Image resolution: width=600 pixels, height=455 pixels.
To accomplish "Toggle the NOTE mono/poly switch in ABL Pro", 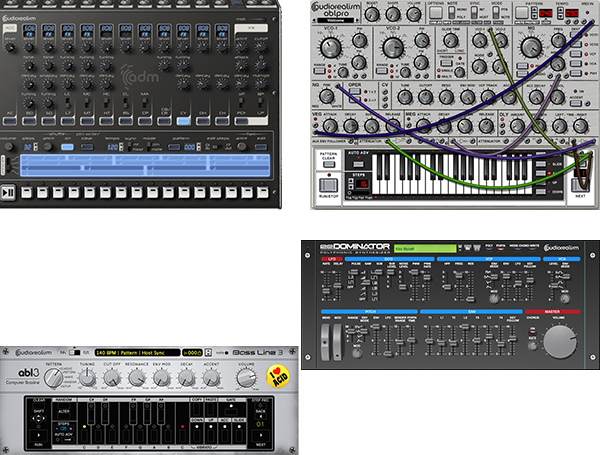I will click(452, 13).
